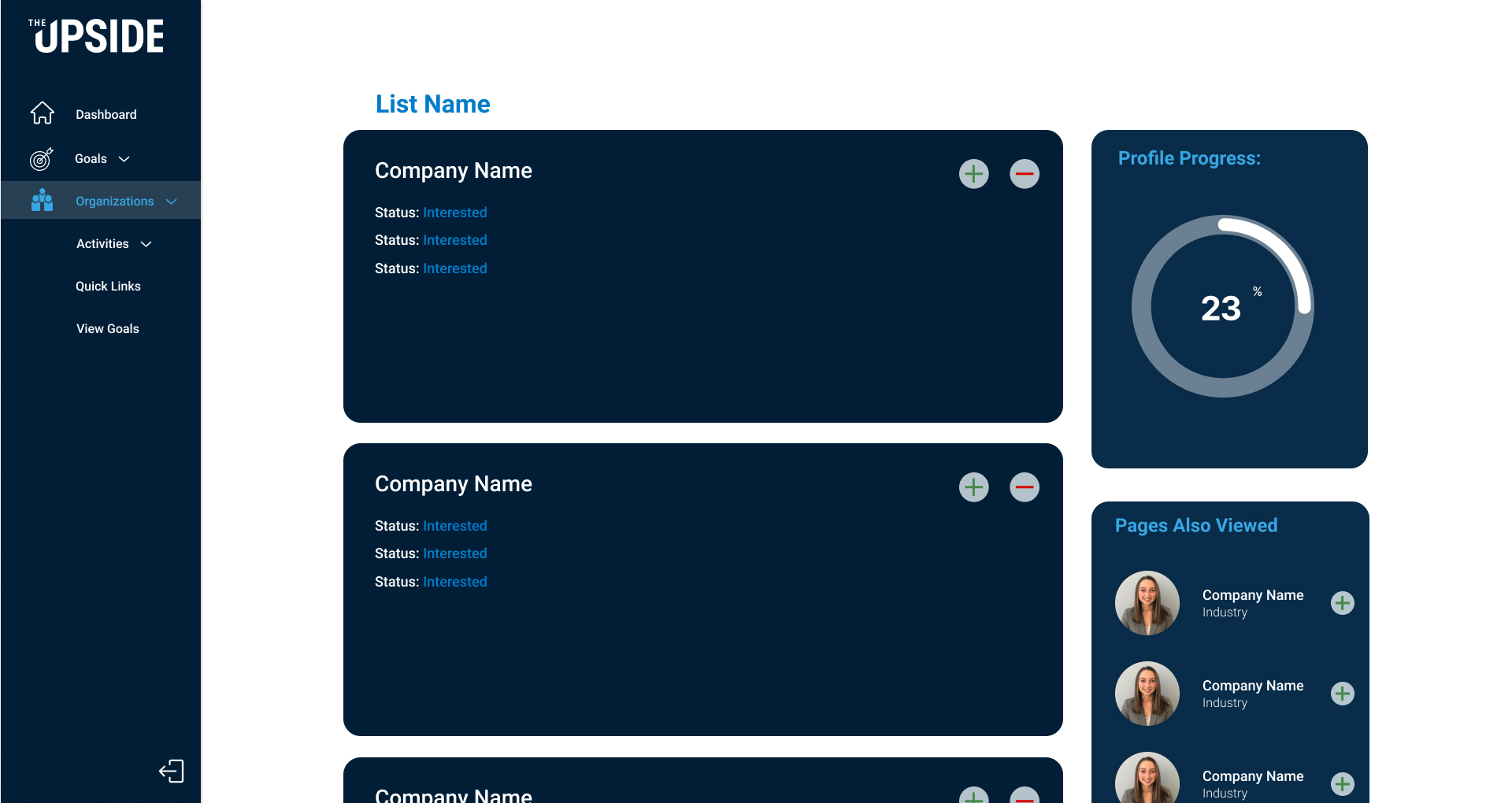Open Activities menu item

coord(102,244)
